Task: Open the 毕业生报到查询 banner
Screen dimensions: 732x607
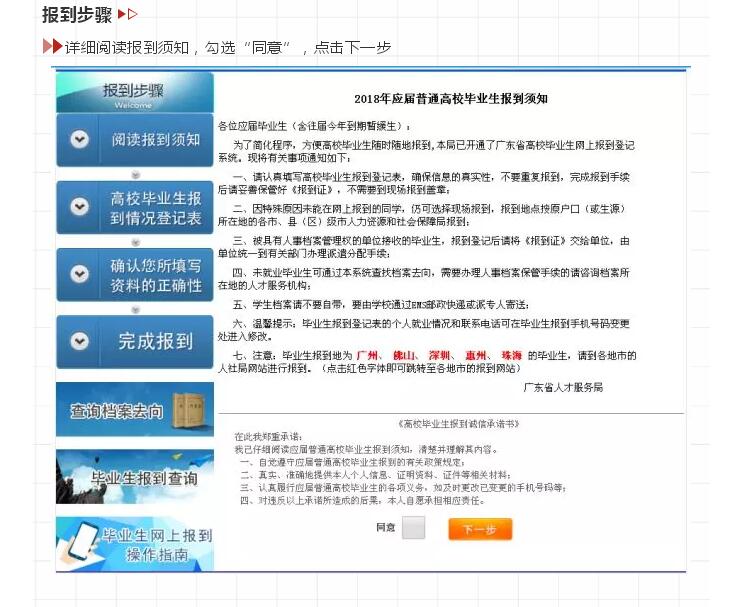Action: tap(135, 477)
